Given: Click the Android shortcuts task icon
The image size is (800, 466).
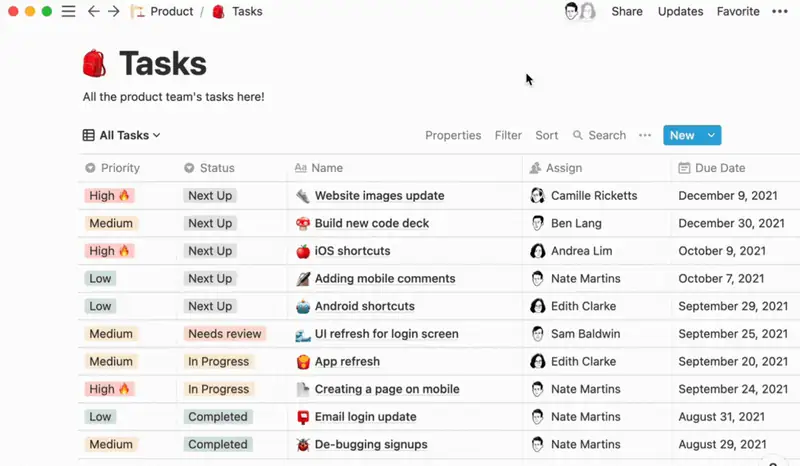Looking at the screenshot, I should pyautogui.click(x=303, y=306).
